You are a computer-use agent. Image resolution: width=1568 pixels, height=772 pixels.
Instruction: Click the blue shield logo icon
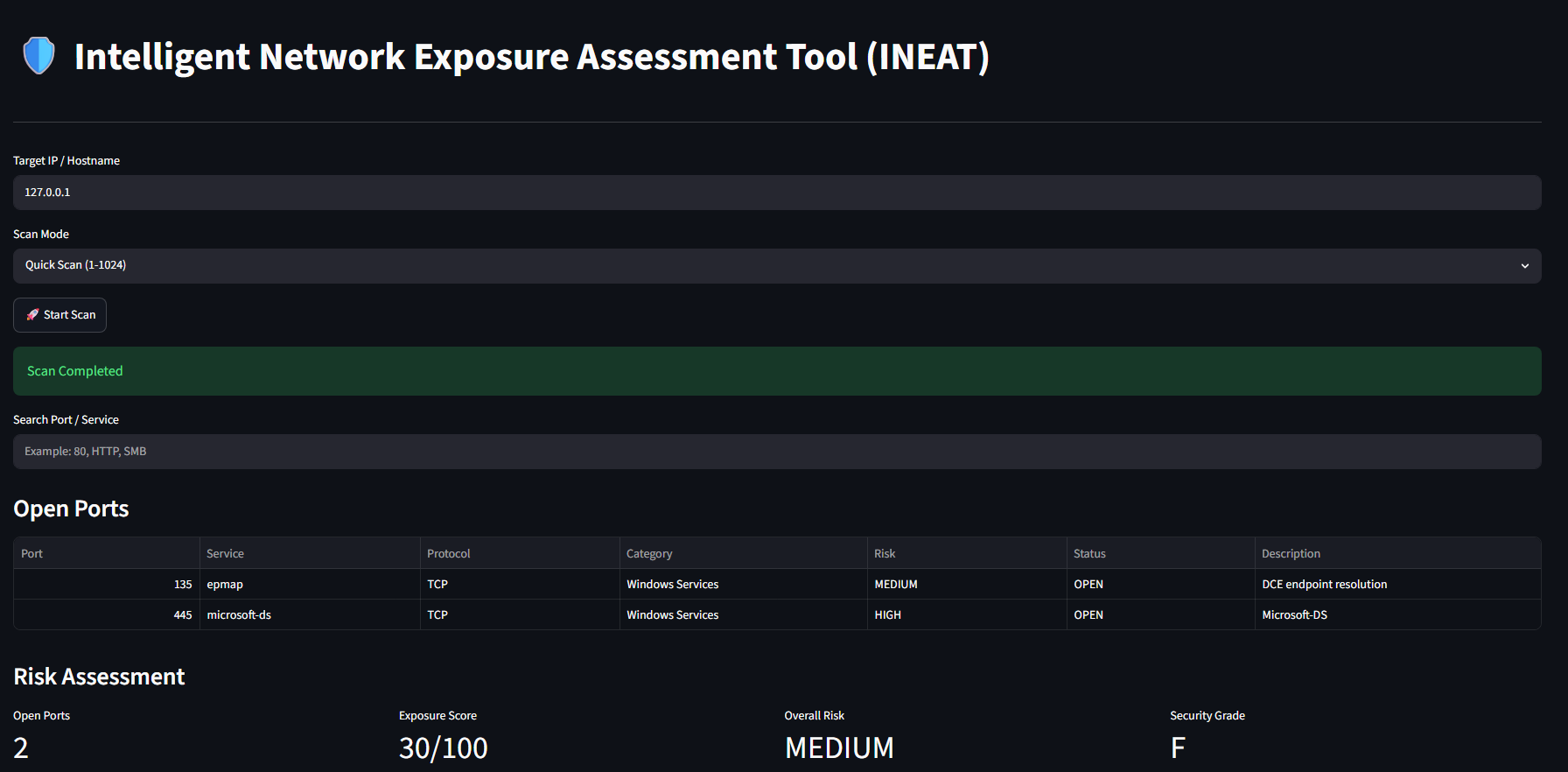[x=38, y=56]
